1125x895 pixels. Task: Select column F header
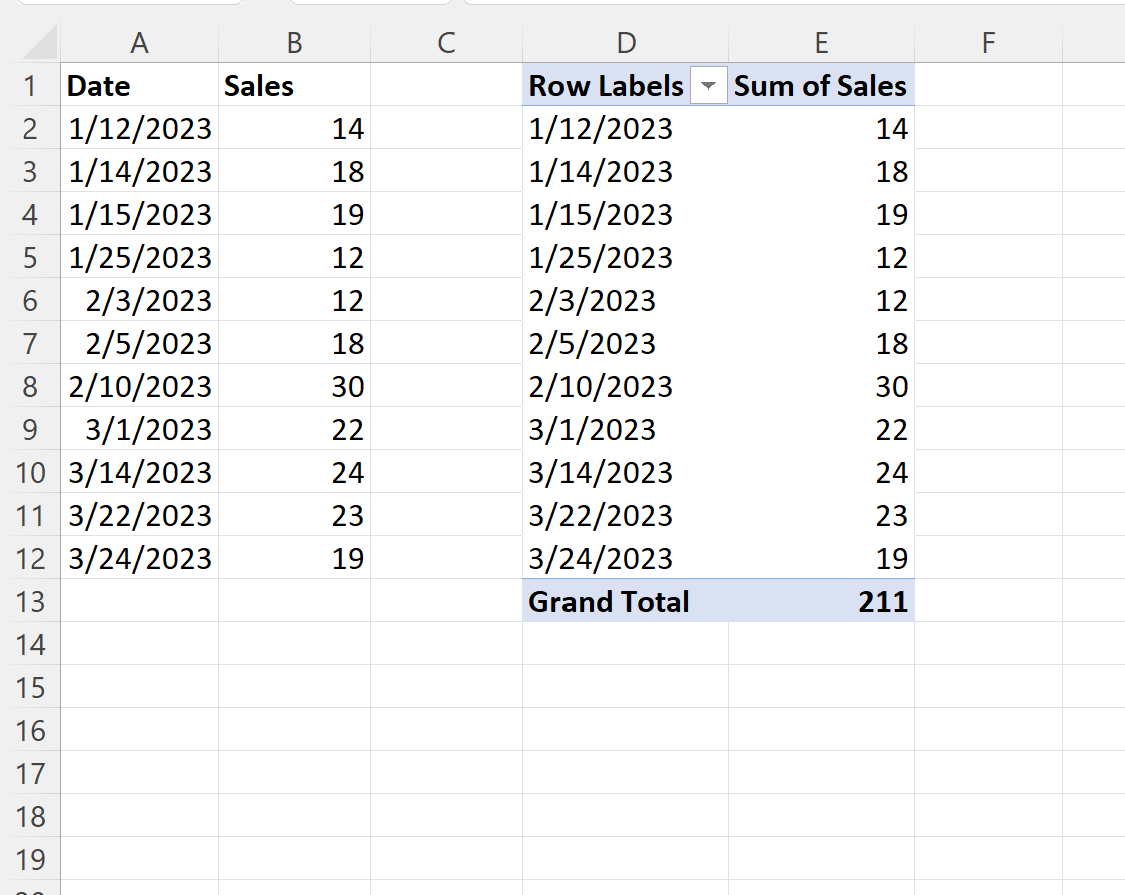(x=987, y=43)
